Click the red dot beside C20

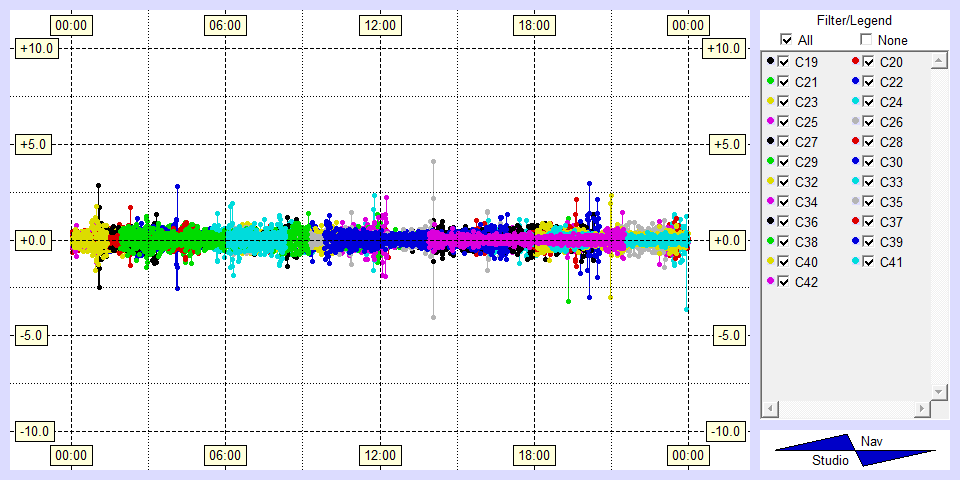[855, 62]
